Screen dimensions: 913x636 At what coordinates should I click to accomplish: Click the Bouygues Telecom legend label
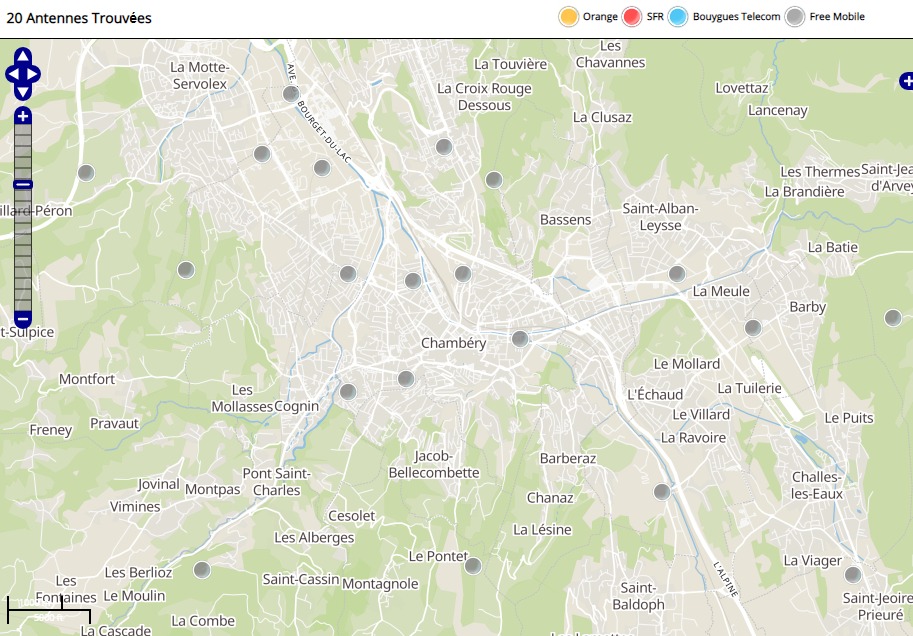(736, 17)
